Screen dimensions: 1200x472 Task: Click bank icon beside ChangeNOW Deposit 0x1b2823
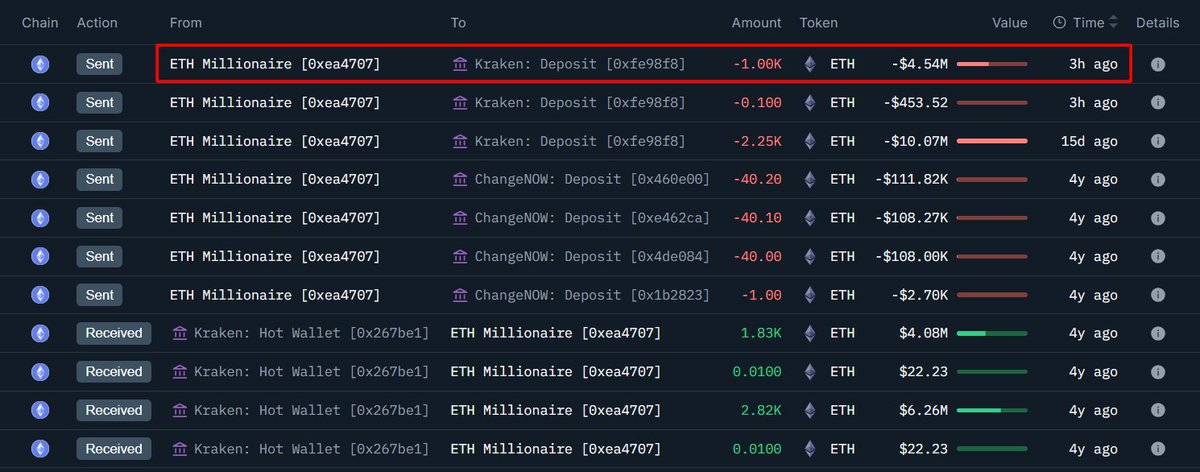tap(460, 295)
